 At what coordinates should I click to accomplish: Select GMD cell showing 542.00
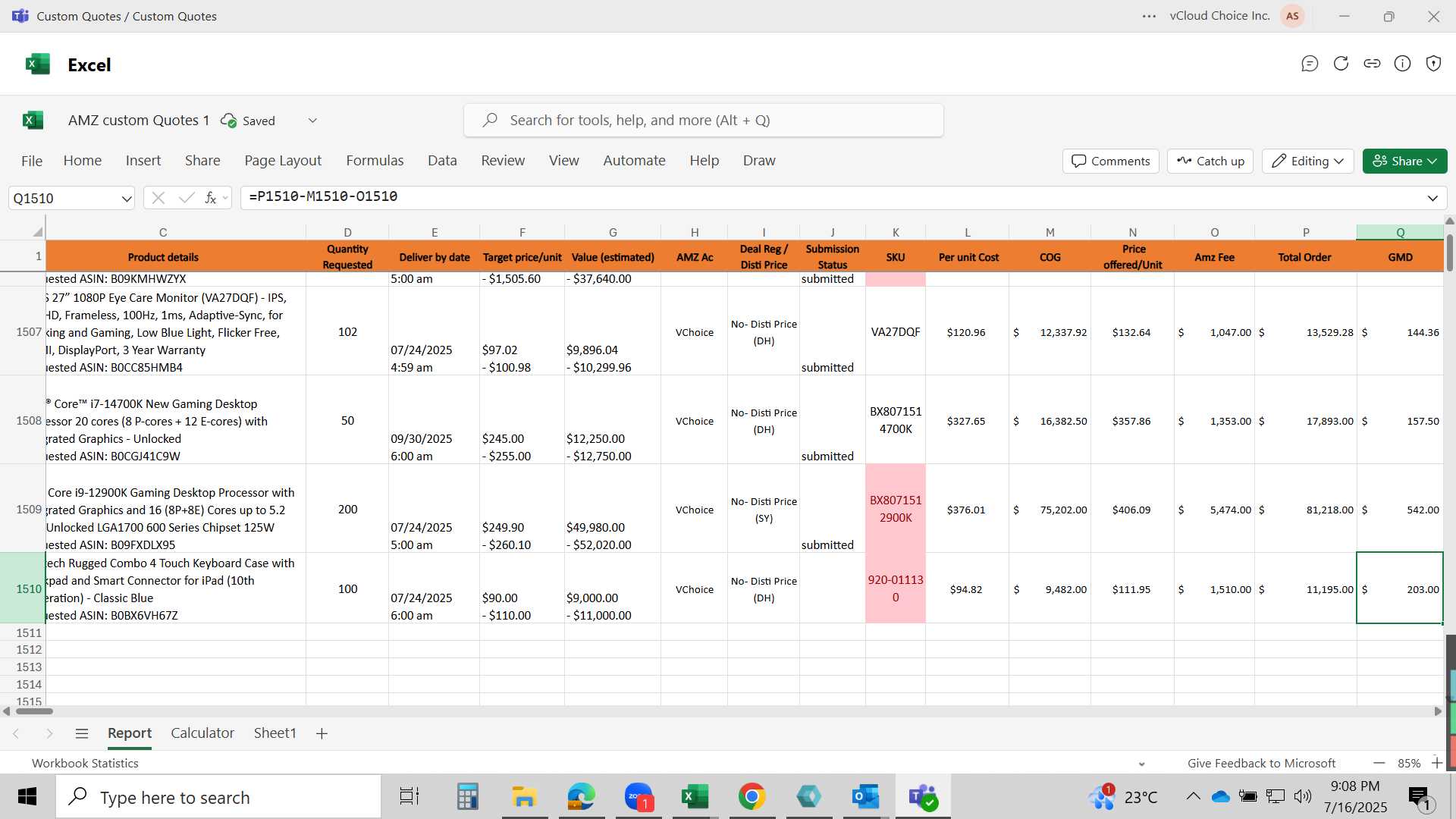pyautogui.click(x=1400, y=509)
